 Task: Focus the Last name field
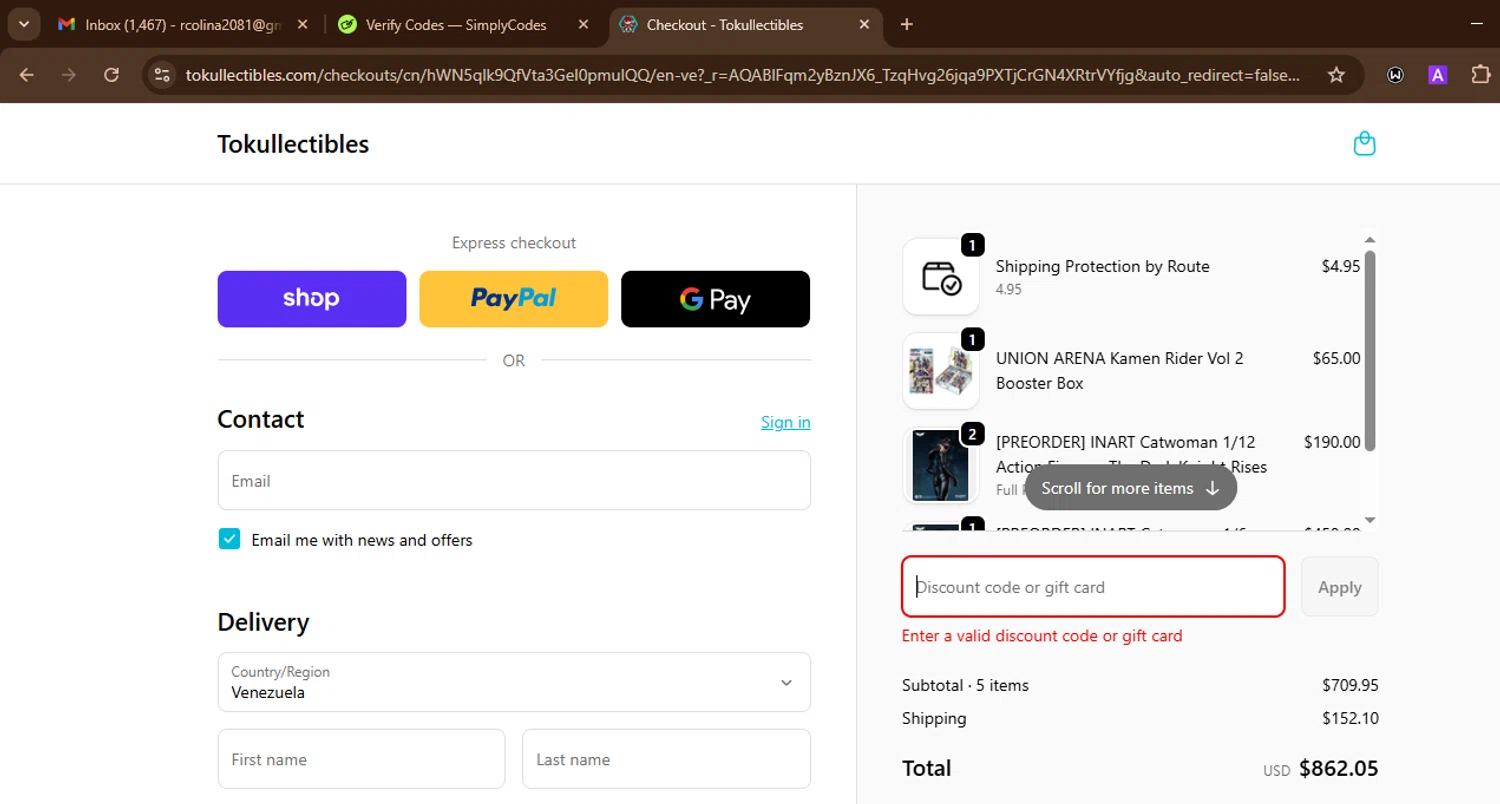(666, 759)
